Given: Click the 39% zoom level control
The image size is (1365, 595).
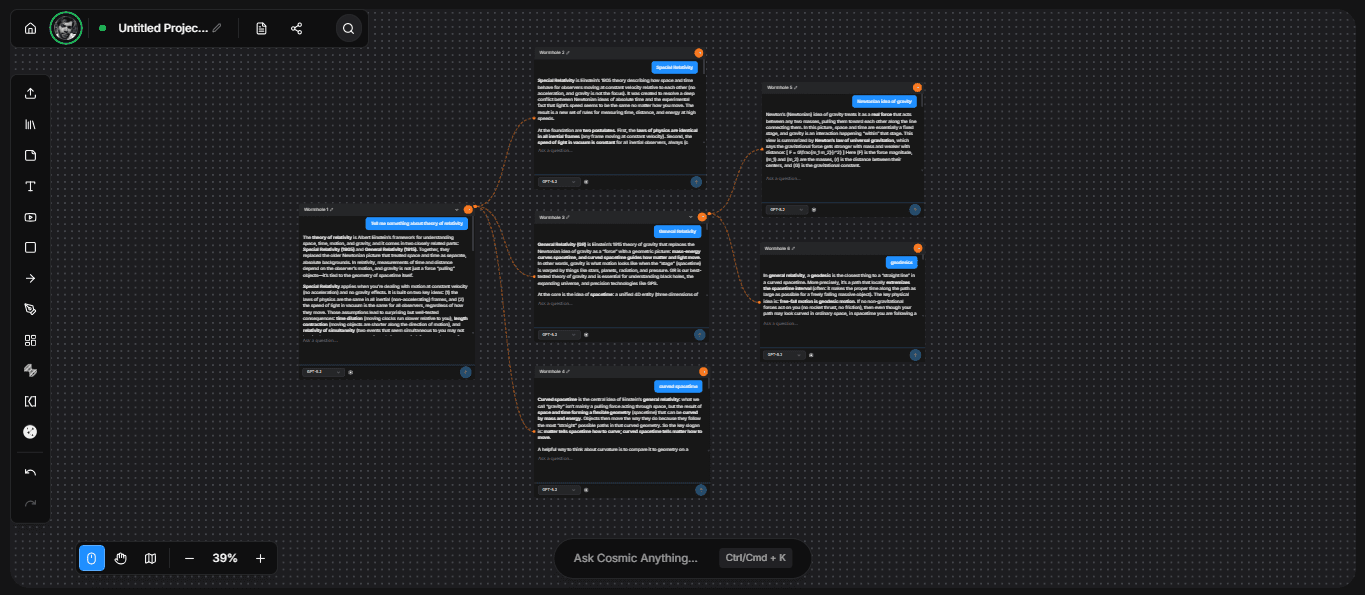Looking at the screenshot, I should click(x=224, y=558).
